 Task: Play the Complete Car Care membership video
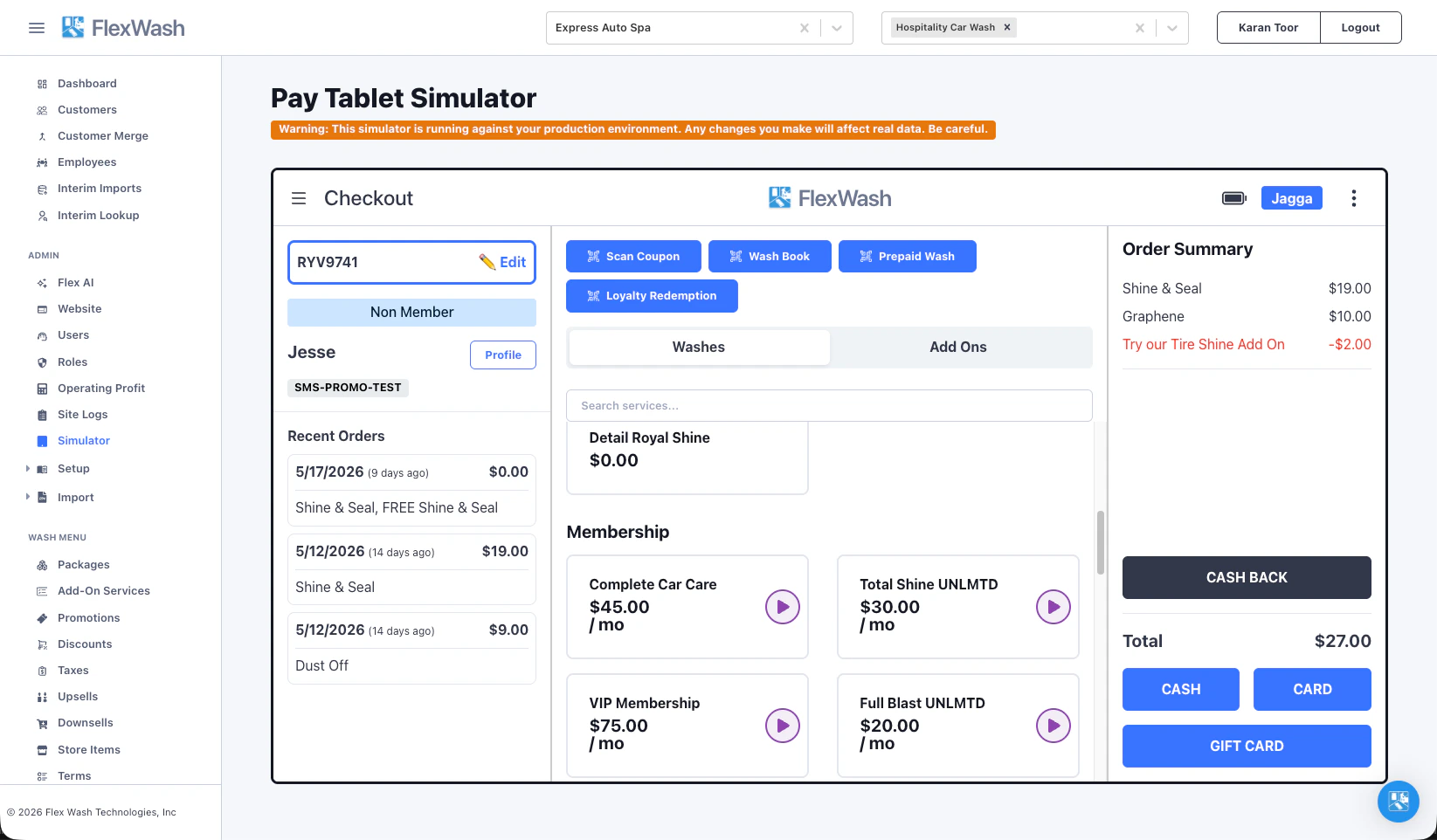pos(783,607)
